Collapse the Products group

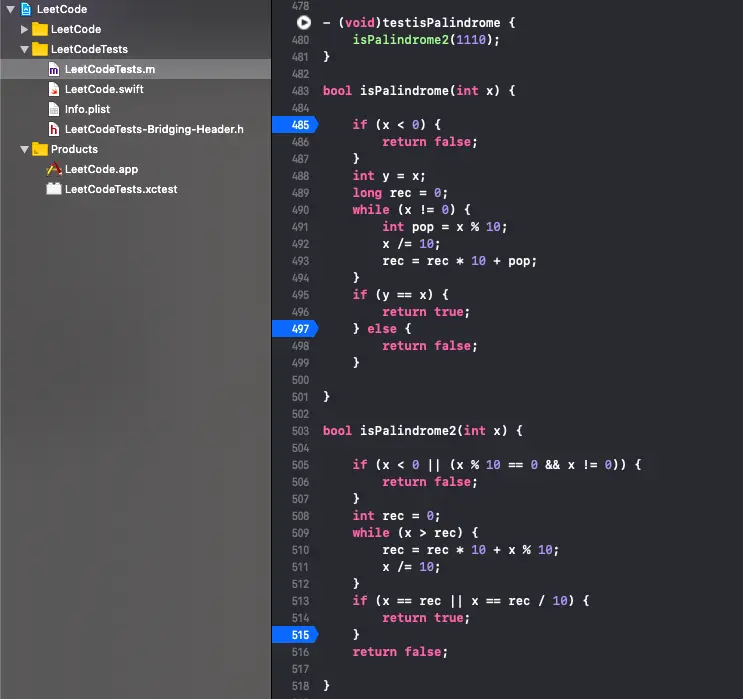tap(25, 149)
